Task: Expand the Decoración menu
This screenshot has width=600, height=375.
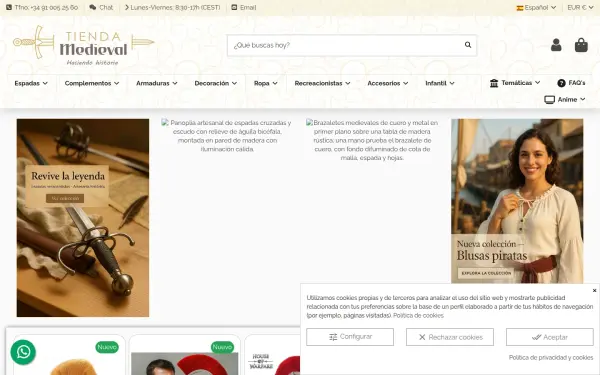Action: pyautogui.click(x=215, y=83)
